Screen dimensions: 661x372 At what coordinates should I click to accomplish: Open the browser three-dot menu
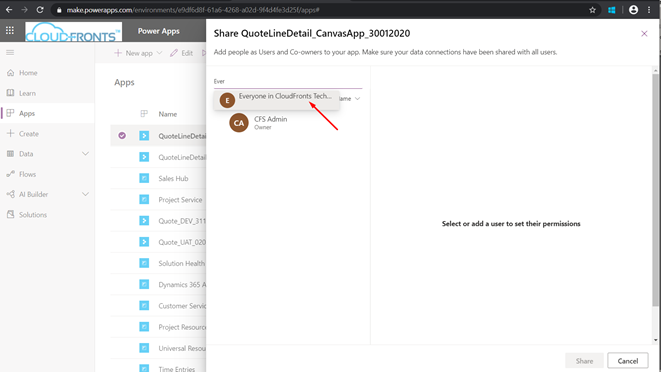click(x=649, y=10)
